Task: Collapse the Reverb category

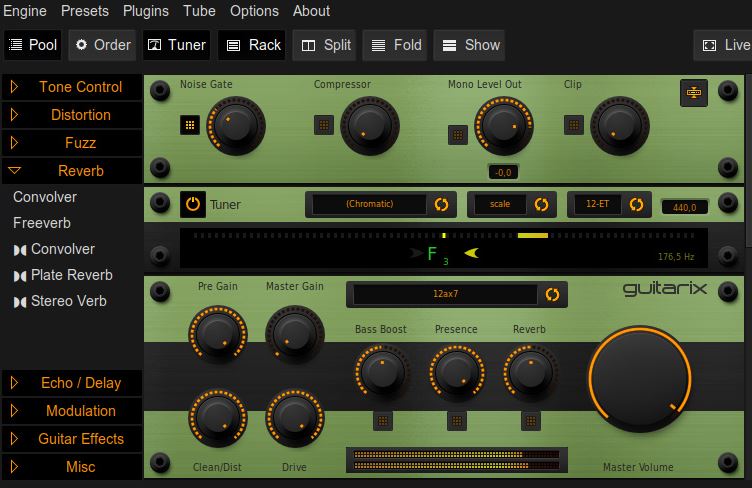Action: tap(72, 171)
